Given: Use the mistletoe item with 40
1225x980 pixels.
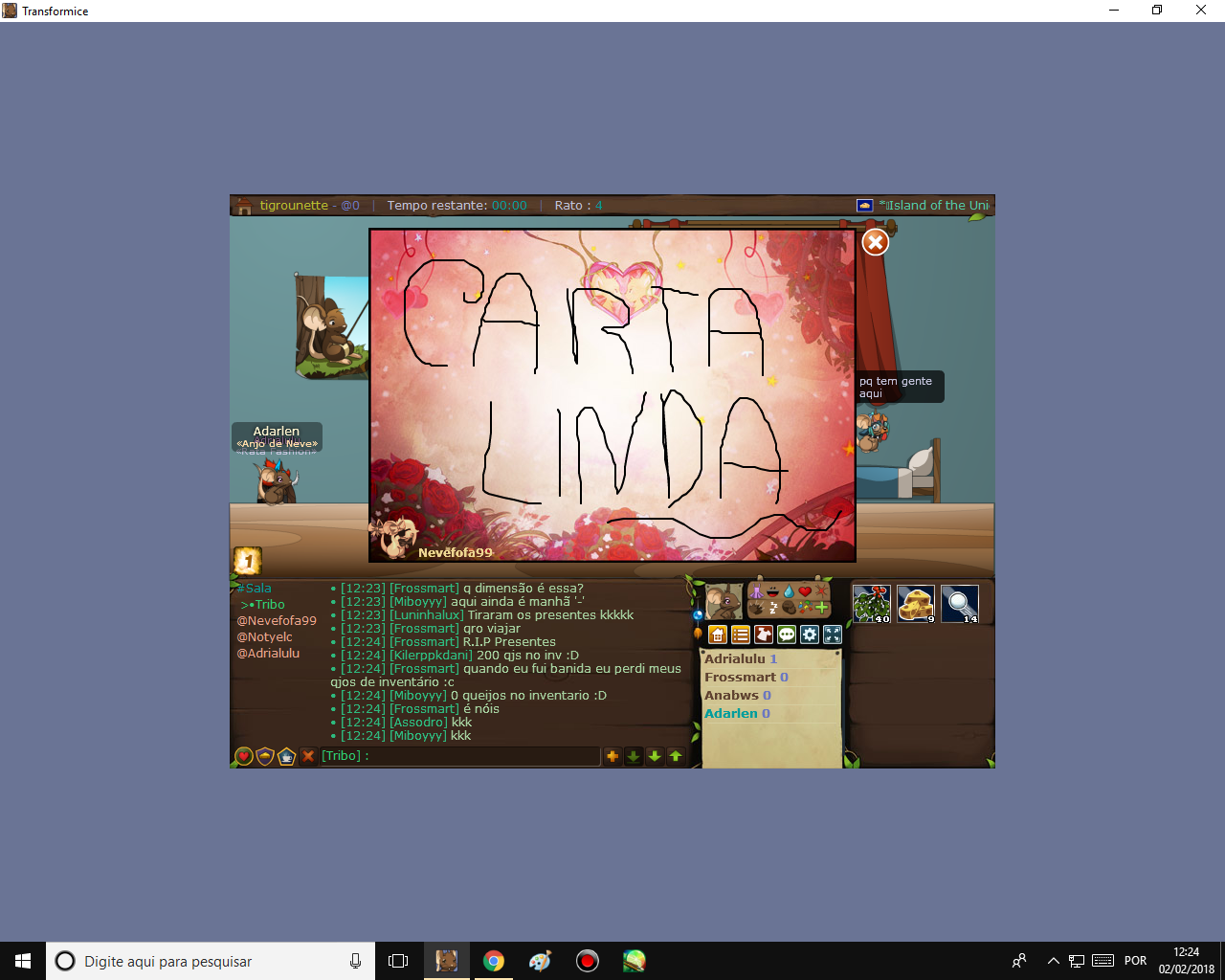Looking at the screenshot, I should (x=872, y=604).
